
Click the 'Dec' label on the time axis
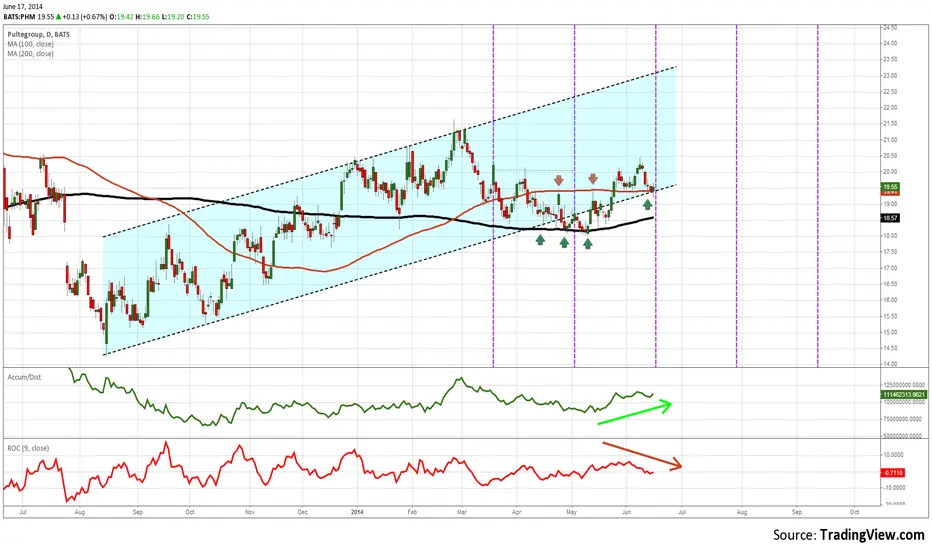[303, 512]
